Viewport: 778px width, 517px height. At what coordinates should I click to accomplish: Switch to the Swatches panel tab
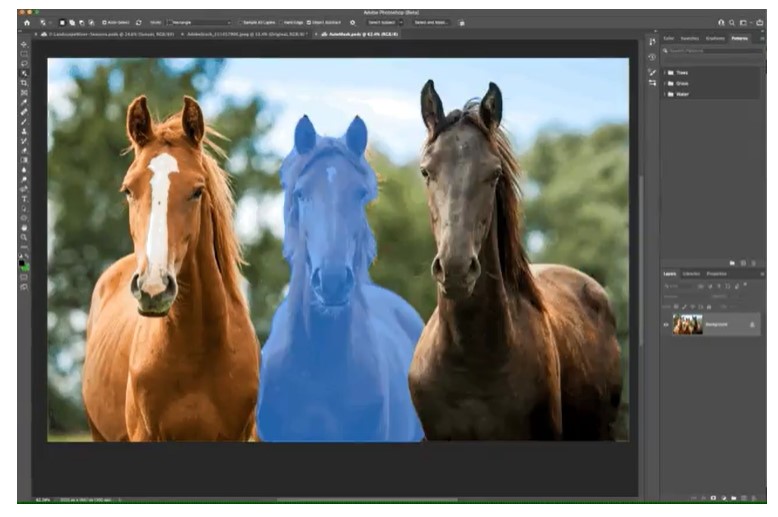690,38
